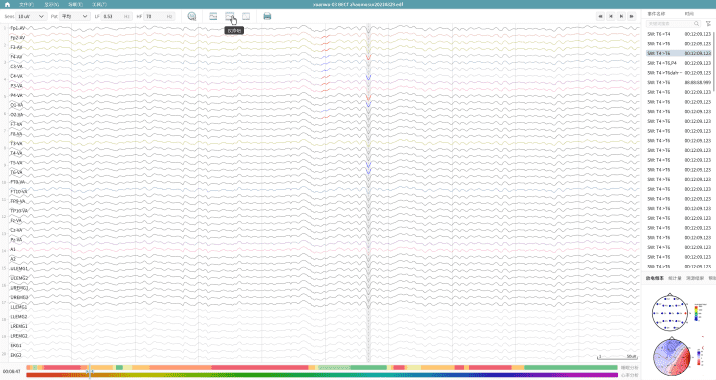Click the third blank layout icon
The image size is (716, 380).
tap(246, 16)
